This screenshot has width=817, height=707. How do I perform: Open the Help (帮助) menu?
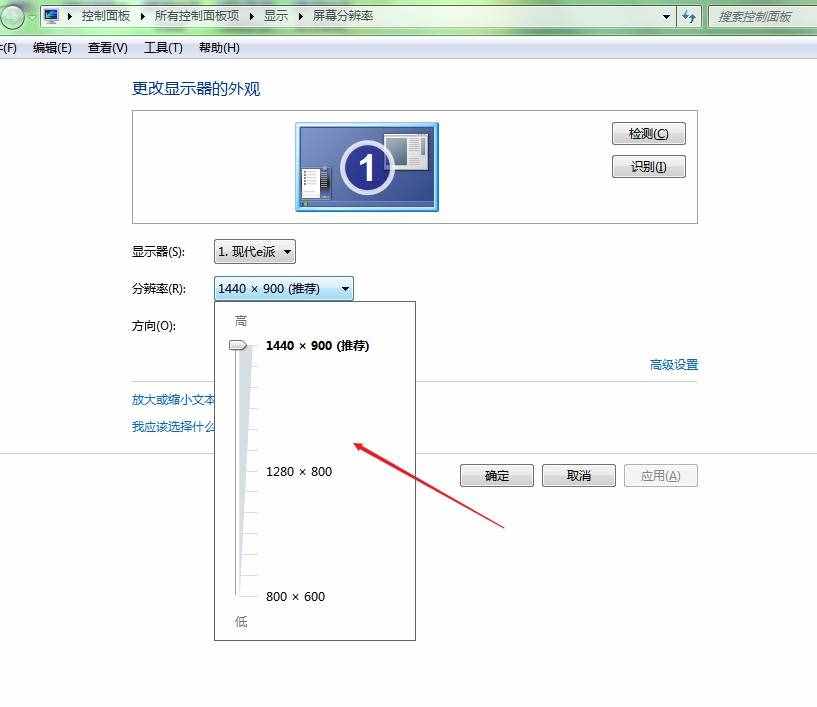point(219,48)
